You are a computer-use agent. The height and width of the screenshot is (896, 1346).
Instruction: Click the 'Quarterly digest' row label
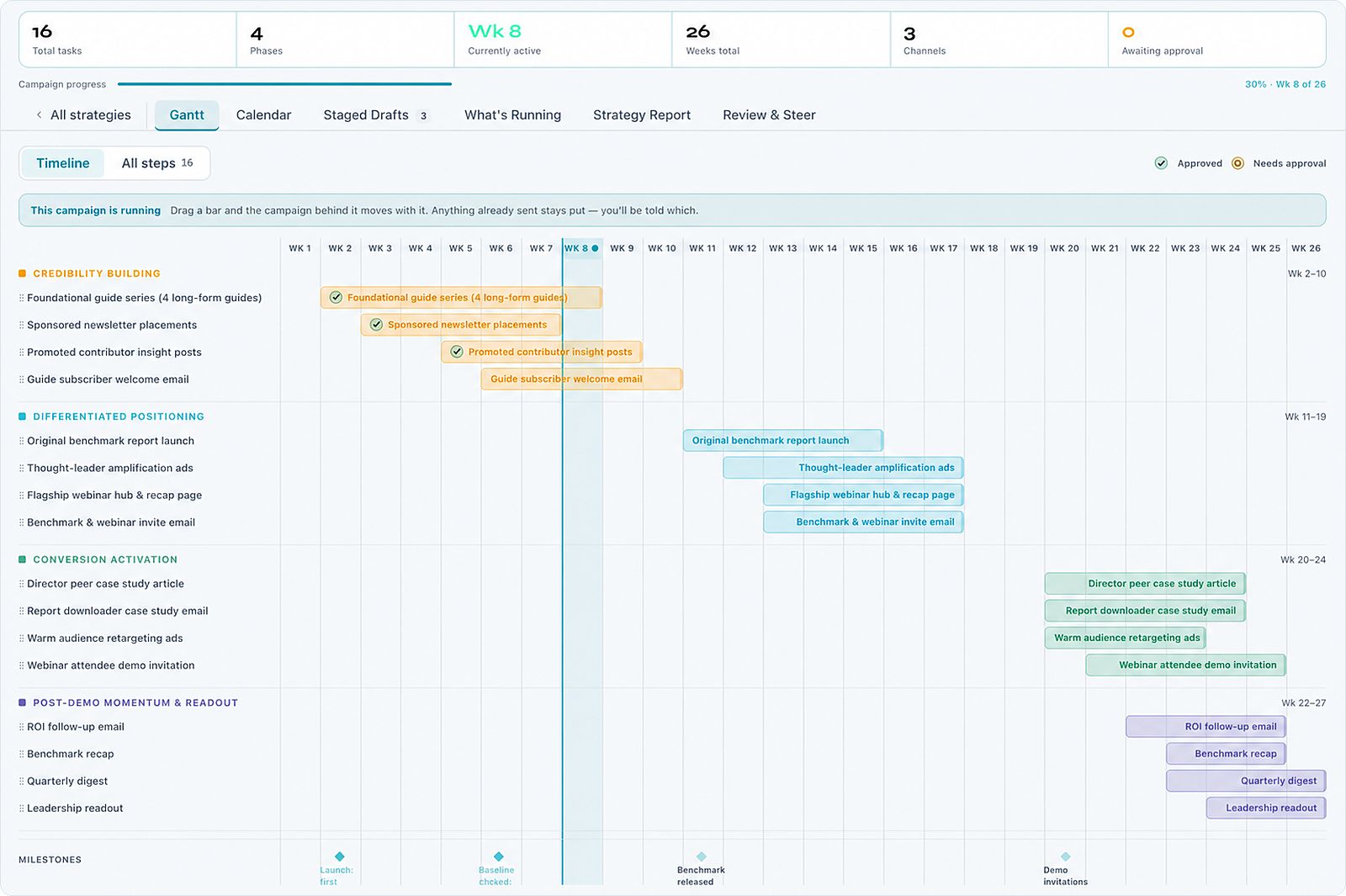coord(67,782)
